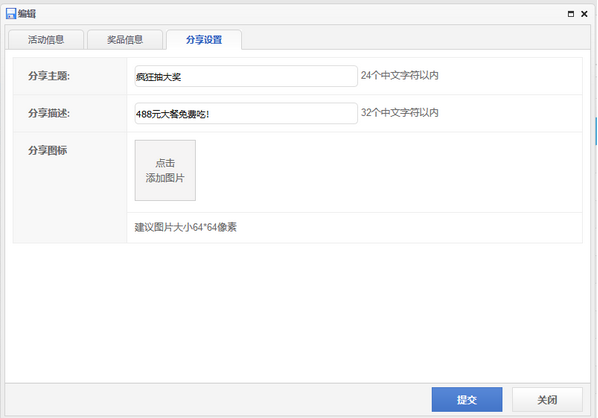The height and width of the screenshot is (418, 598).
Task: Submit the form with 提交 button
Action: click(467, 400)
